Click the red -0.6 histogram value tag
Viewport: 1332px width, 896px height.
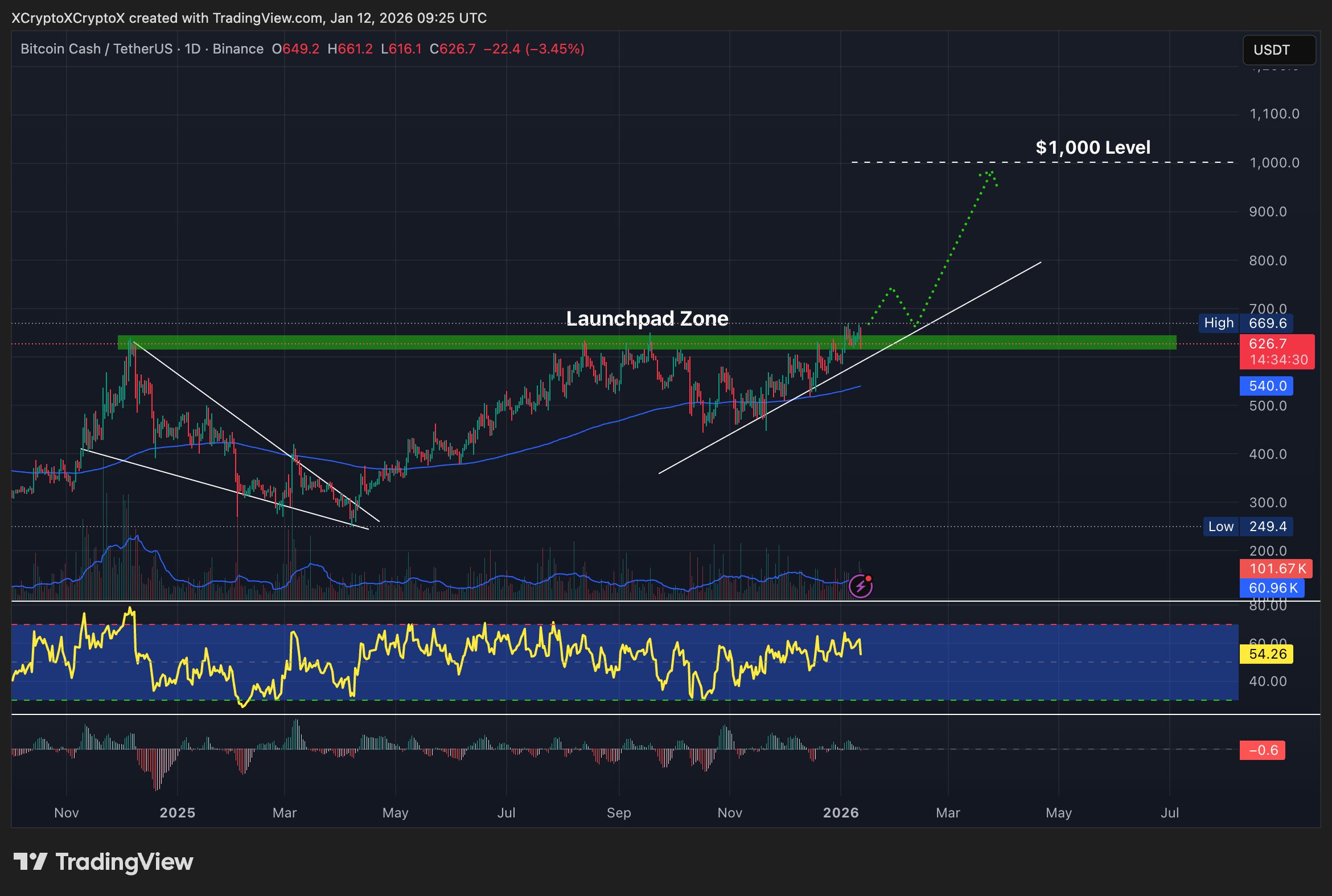pos(1262,750)
